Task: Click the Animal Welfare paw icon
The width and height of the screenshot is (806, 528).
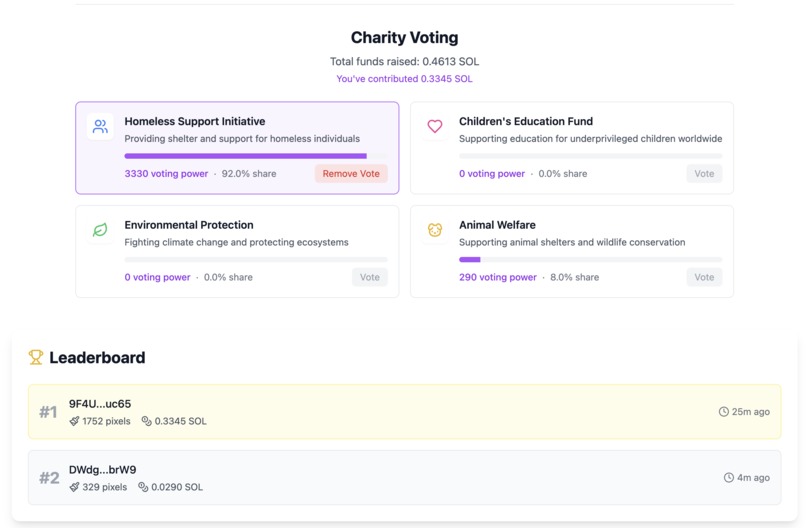Action: 435,230
